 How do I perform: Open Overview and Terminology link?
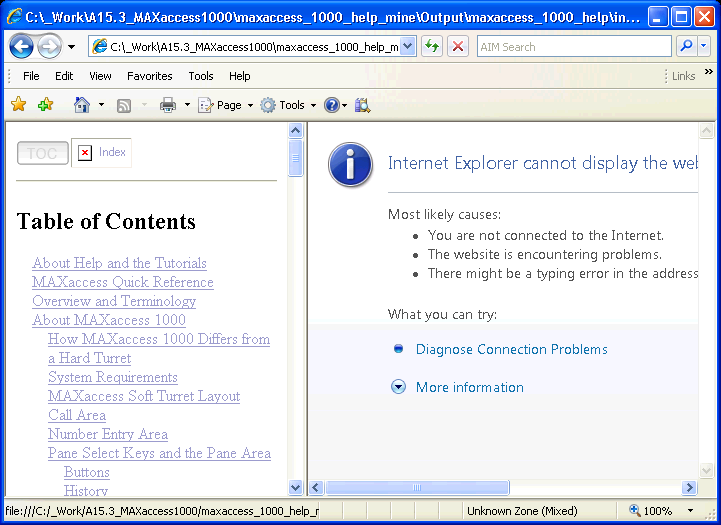[x=114, y=301]
